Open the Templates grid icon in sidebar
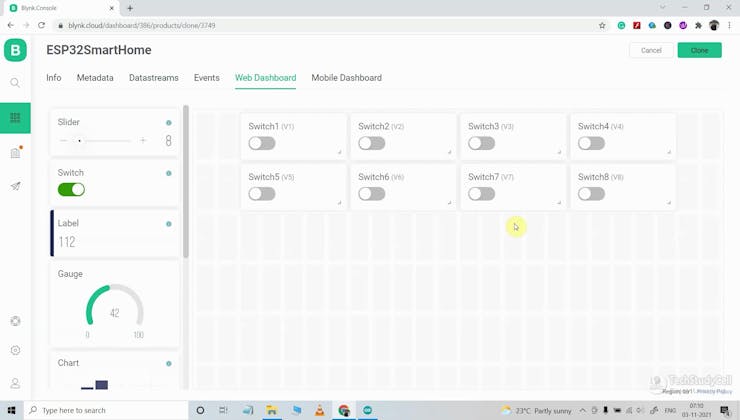The height and width of the screenshot is (420, 740). pos(15,118)
